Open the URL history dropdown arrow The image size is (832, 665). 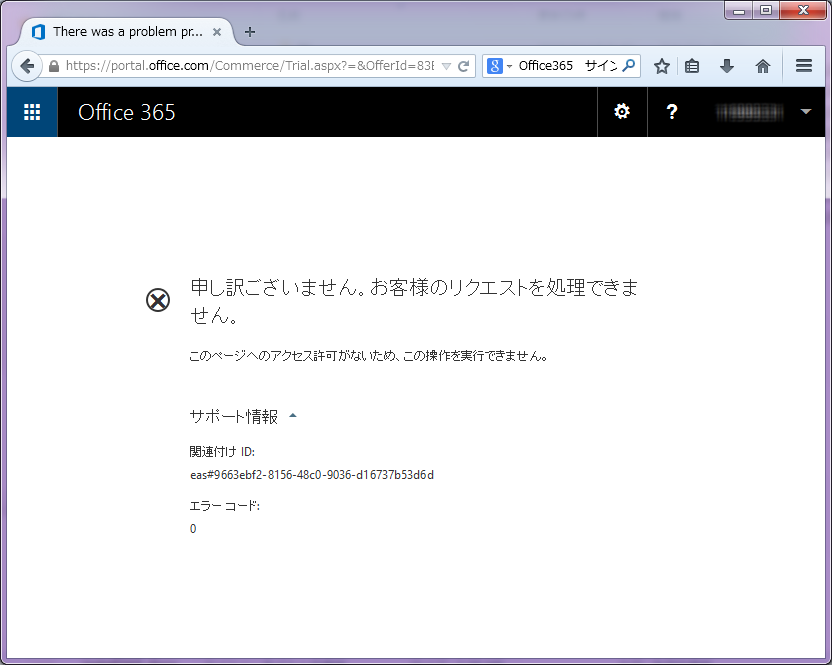tap(446, 66)
